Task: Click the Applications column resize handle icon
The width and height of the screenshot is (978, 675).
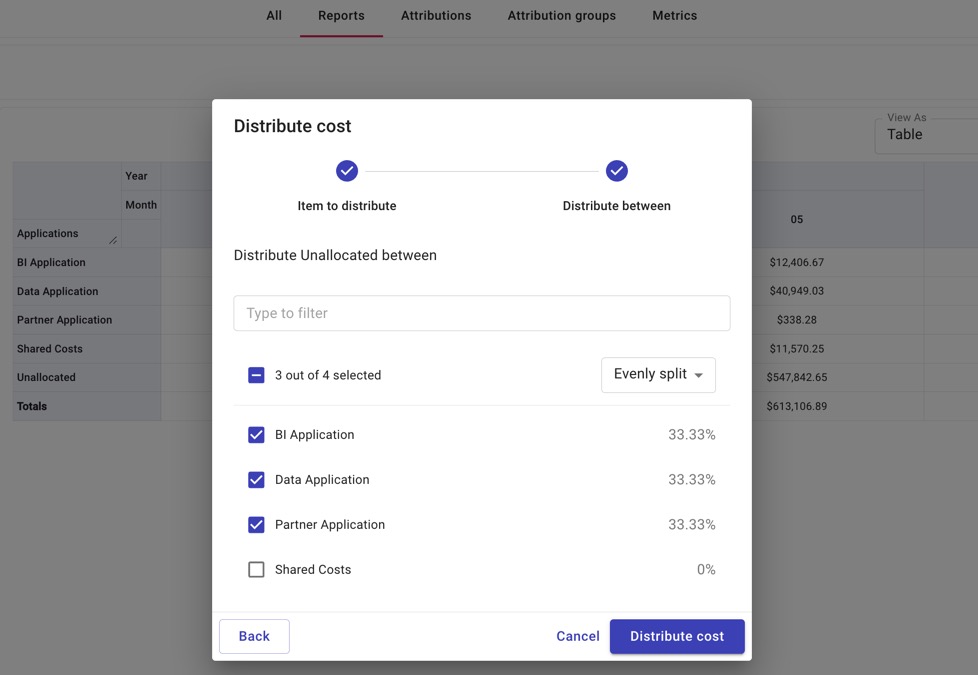Action: pyautogui.click(x=113, y=240)
